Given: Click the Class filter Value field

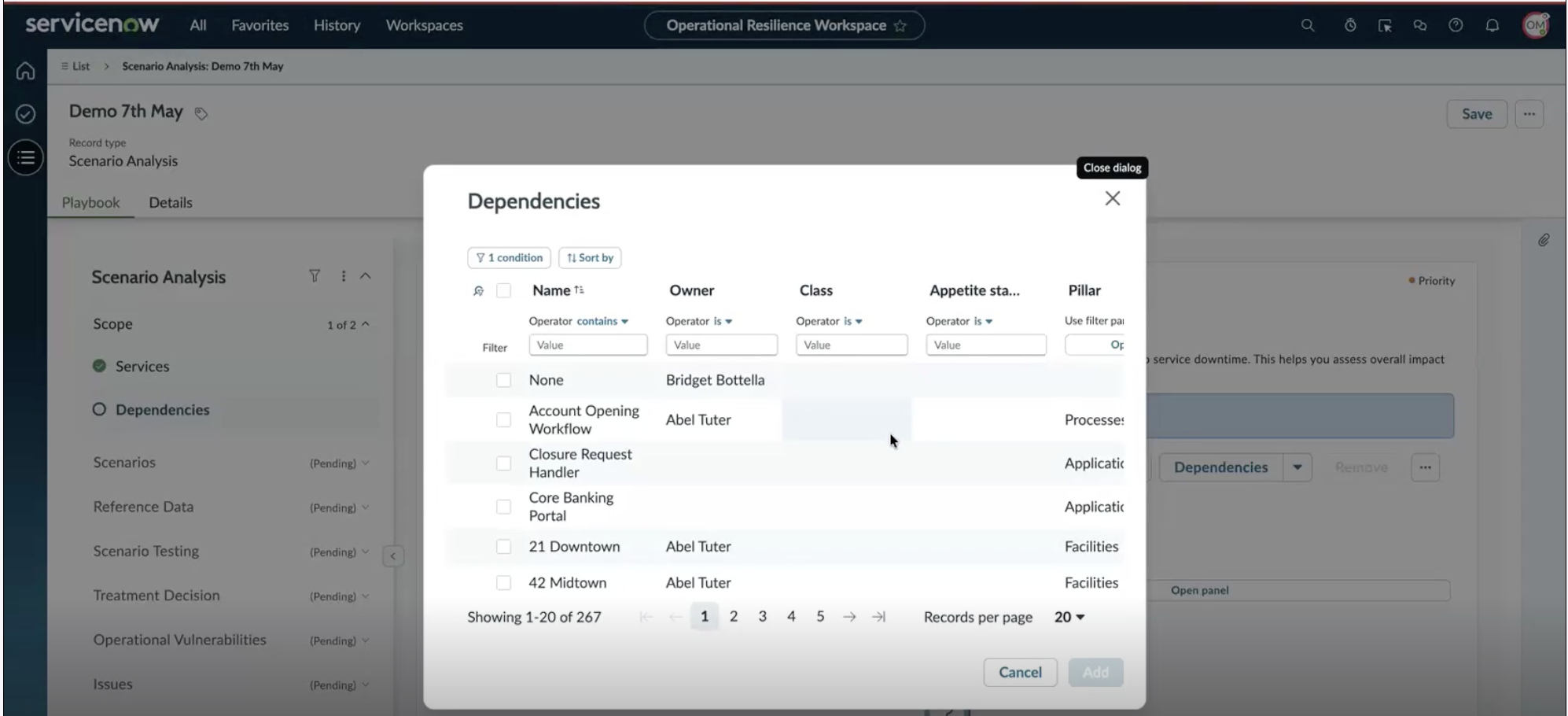Looking at the screenshot, I should 852,345.
